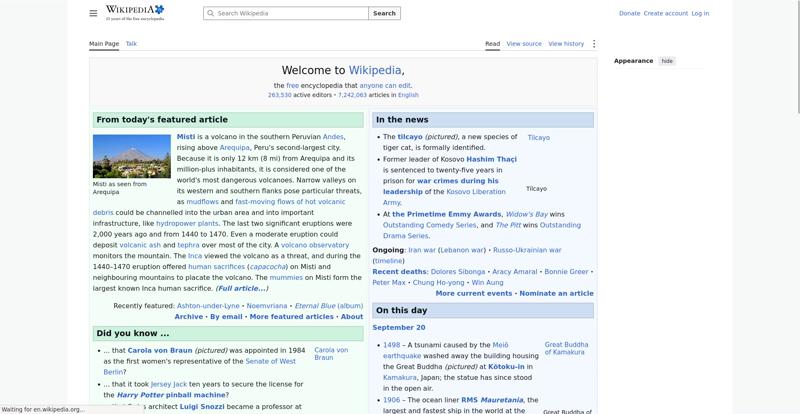Click the Search button
Image resolution: width=800 pixels, height=414 pixels.
coord(384,13)
